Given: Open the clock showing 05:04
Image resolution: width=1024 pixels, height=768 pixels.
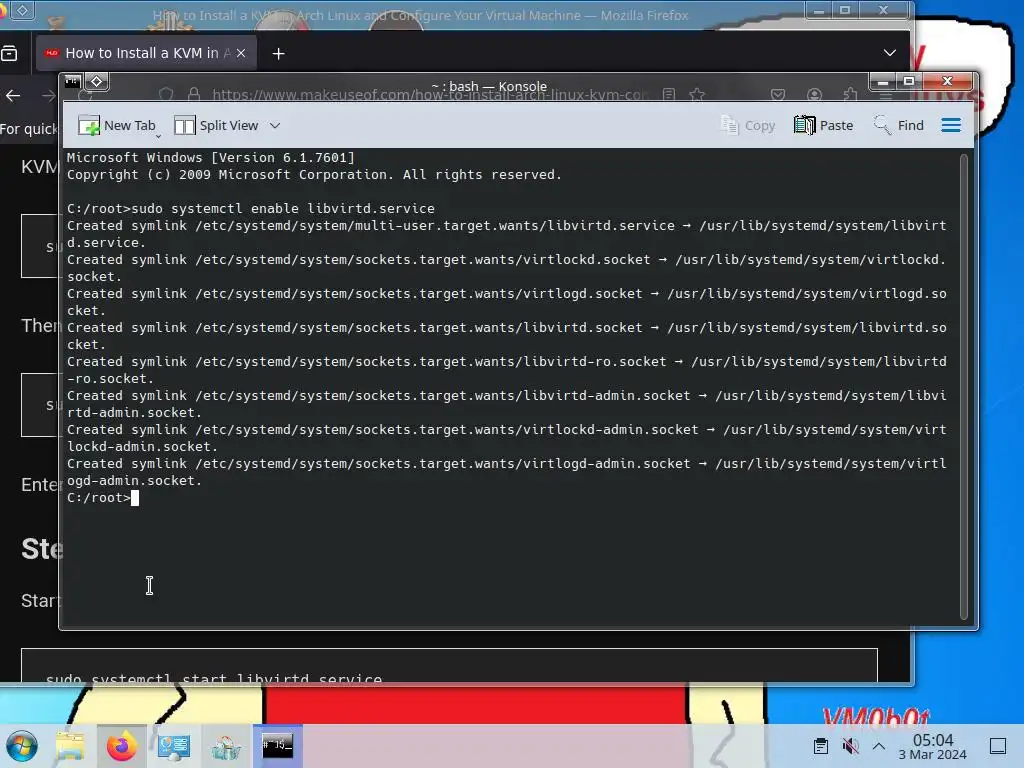Looking at the screenshot, I should [x=933, y=746].
